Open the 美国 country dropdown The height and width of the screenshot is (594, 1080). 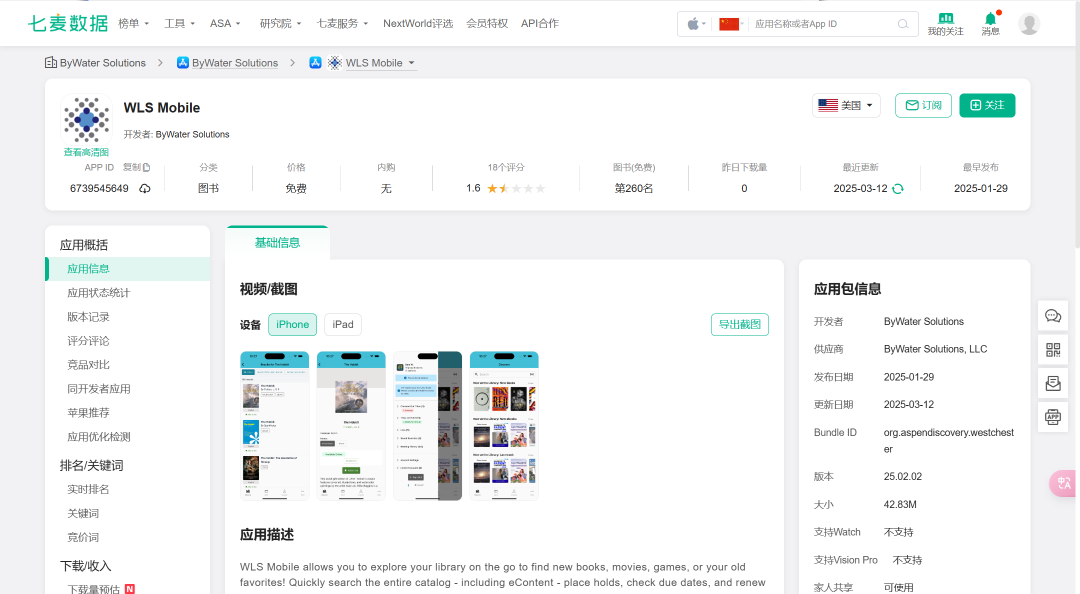point(846,105)
